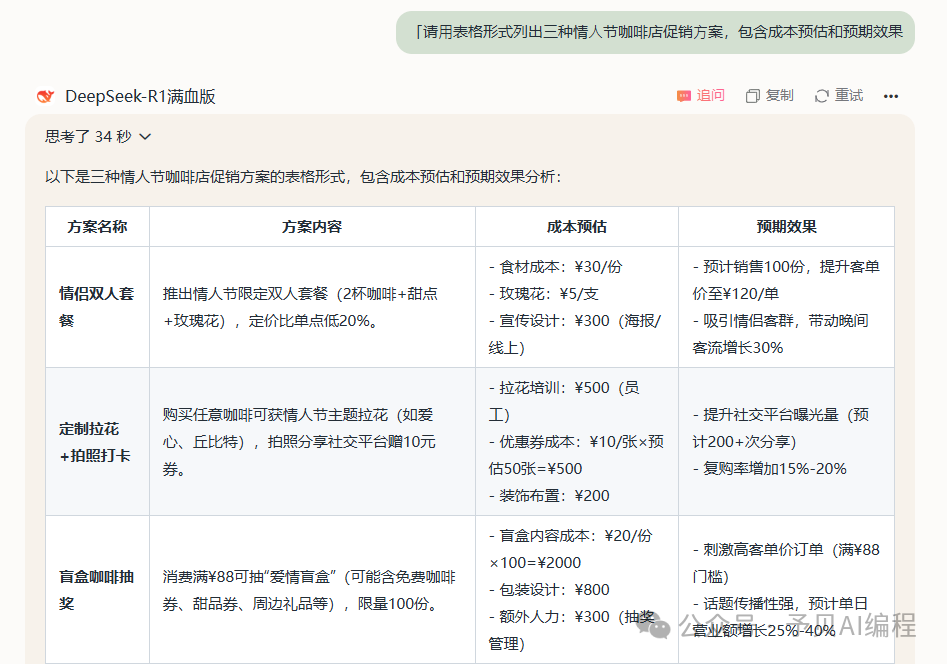The image size is (947, 664).
Task: Select the 成本预估 column header
Action: 576,227
